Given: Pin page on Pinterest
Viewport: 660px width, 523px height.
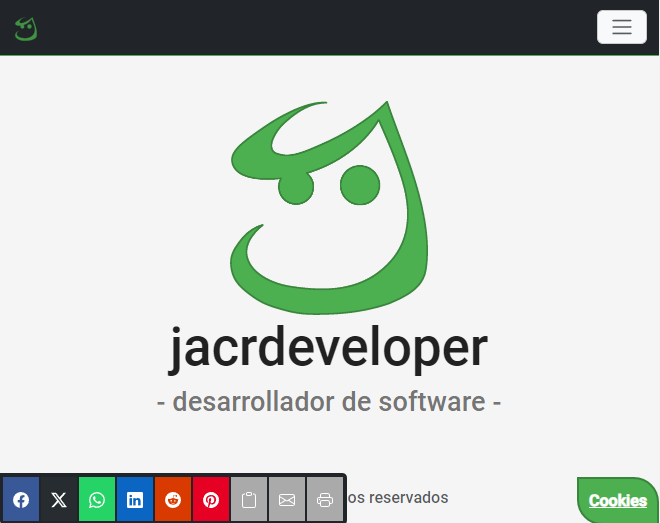Looking at the screenshot, I should point(211,499).
